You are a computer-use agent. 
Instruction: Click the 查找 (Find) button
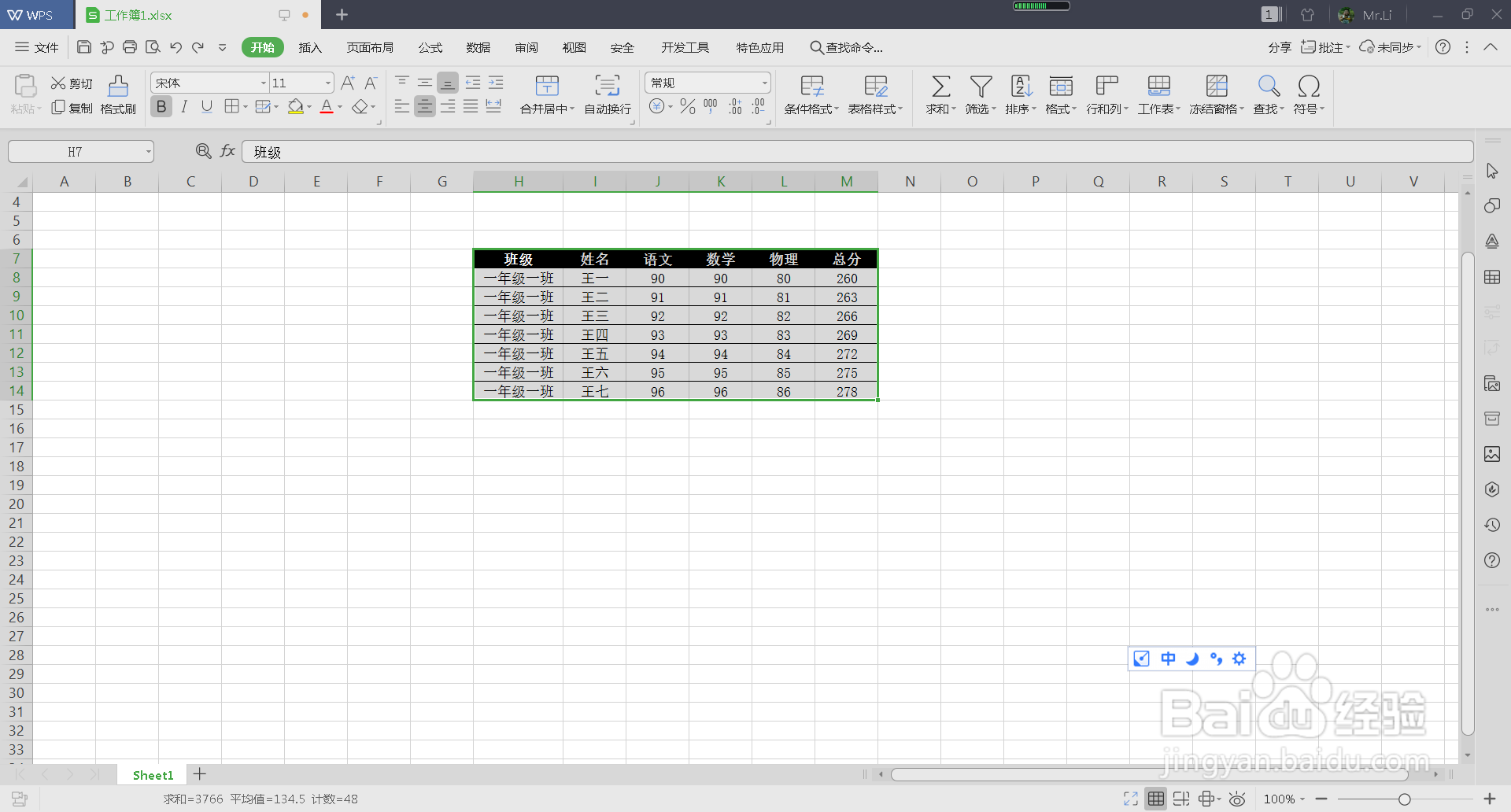click(1269, 94)
